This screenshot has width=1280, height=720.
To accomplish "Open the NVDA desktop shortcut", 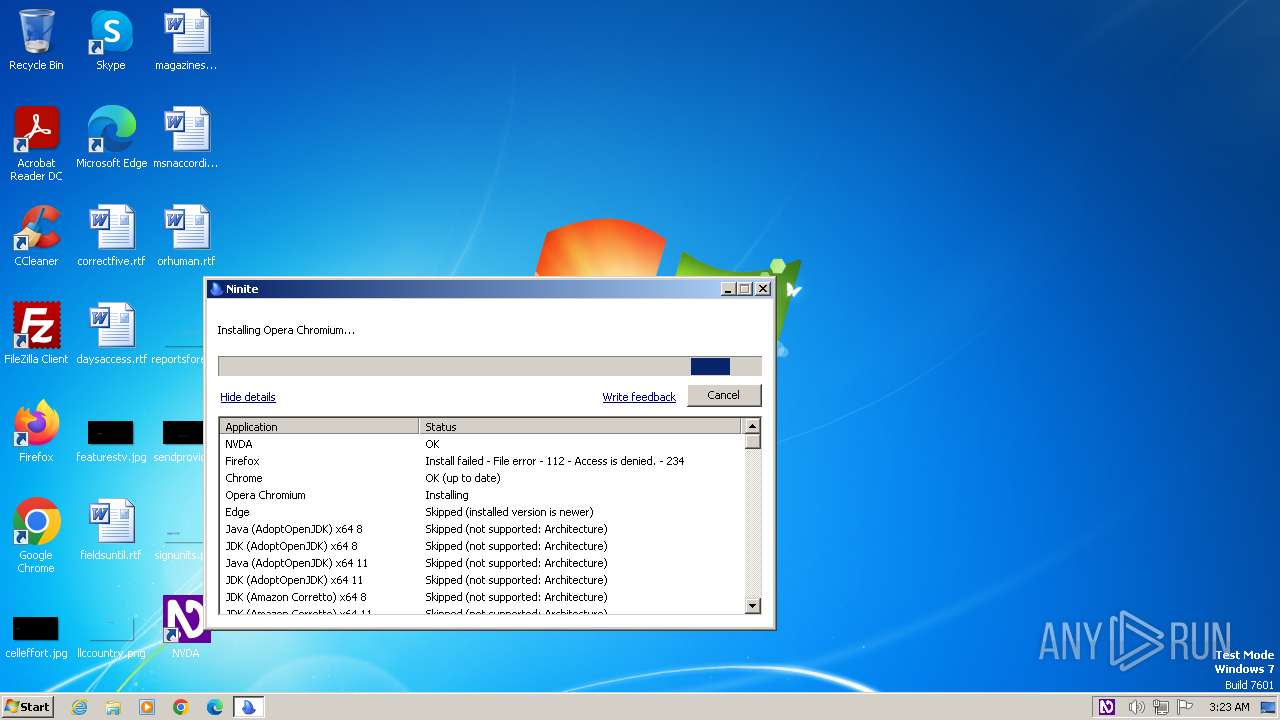I will coord(186,627).
